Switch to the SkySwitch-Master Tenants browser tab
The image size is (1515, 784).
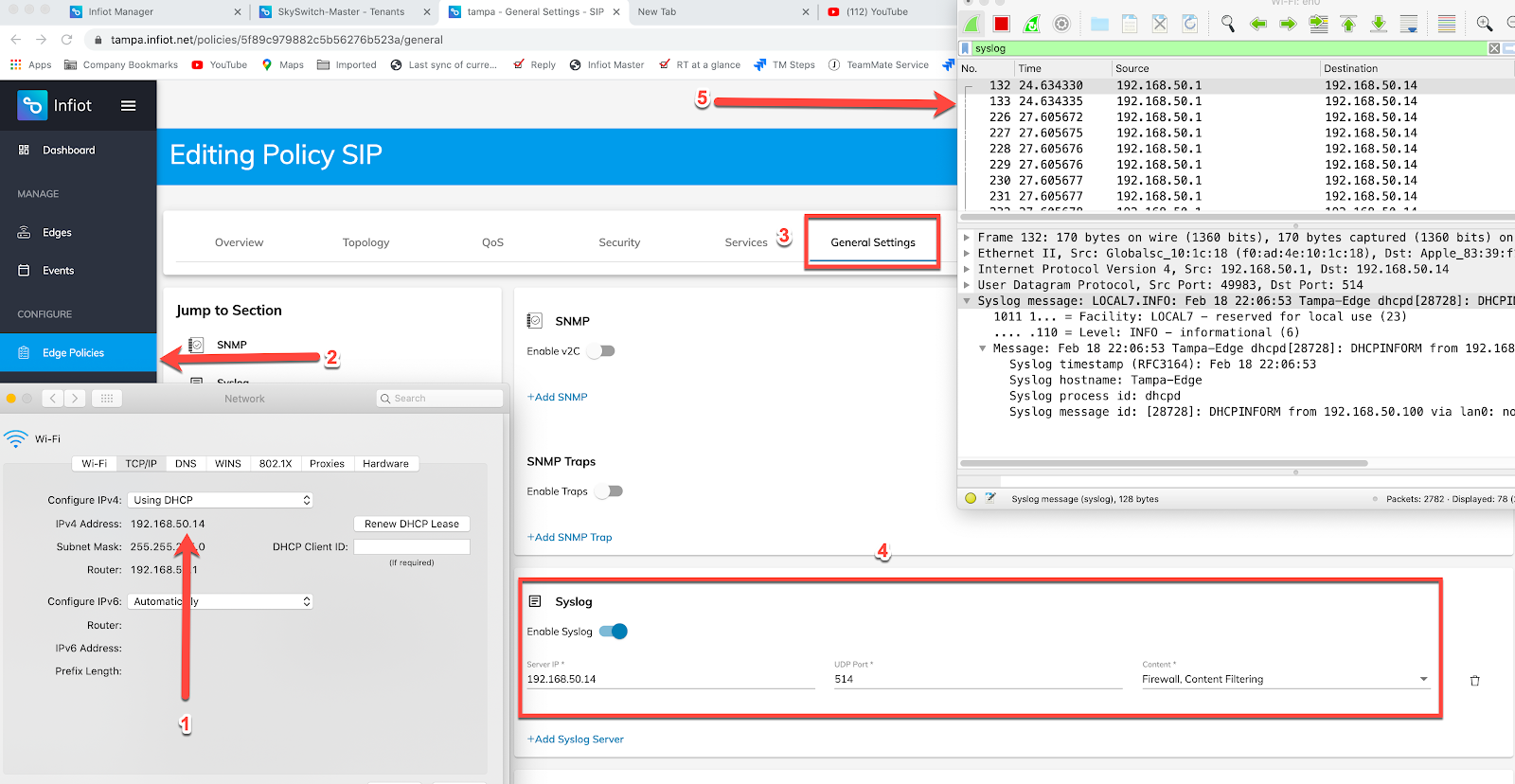pos(341,12)
